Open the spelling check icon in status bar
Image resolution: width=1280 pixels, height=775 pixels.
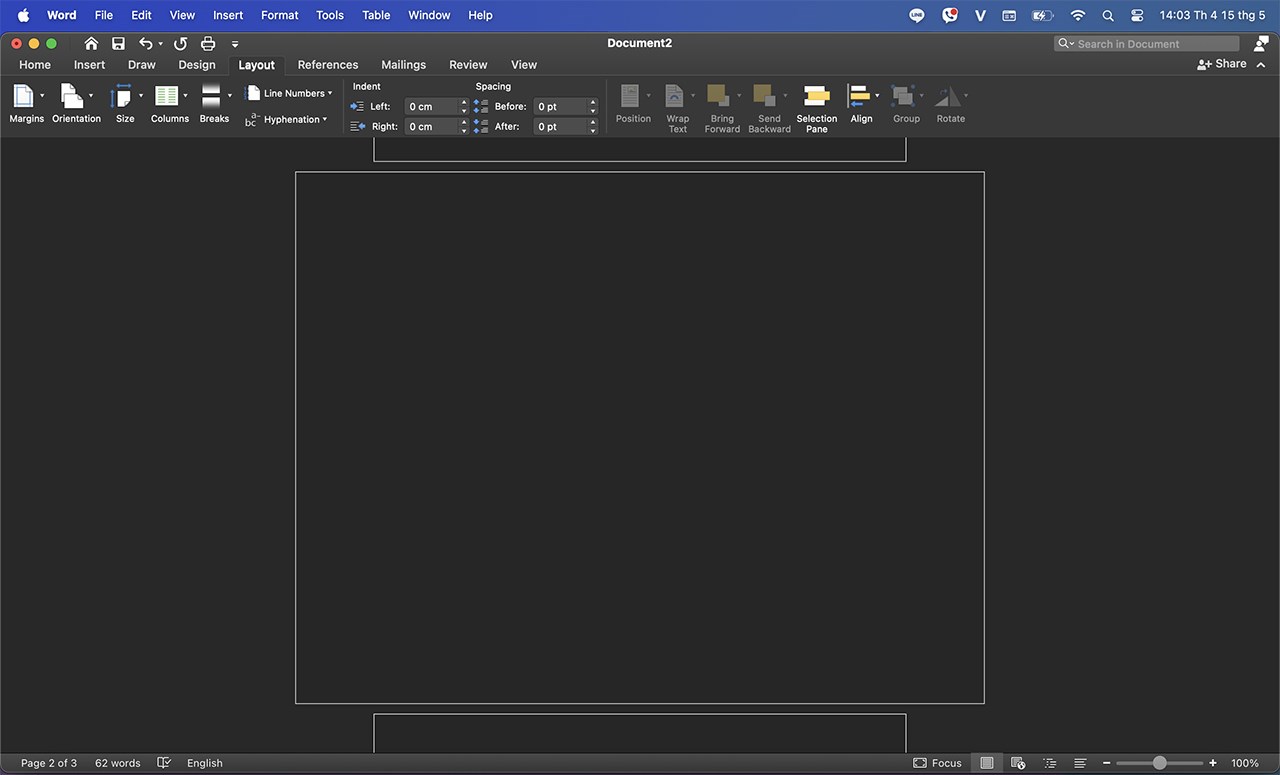164,763
